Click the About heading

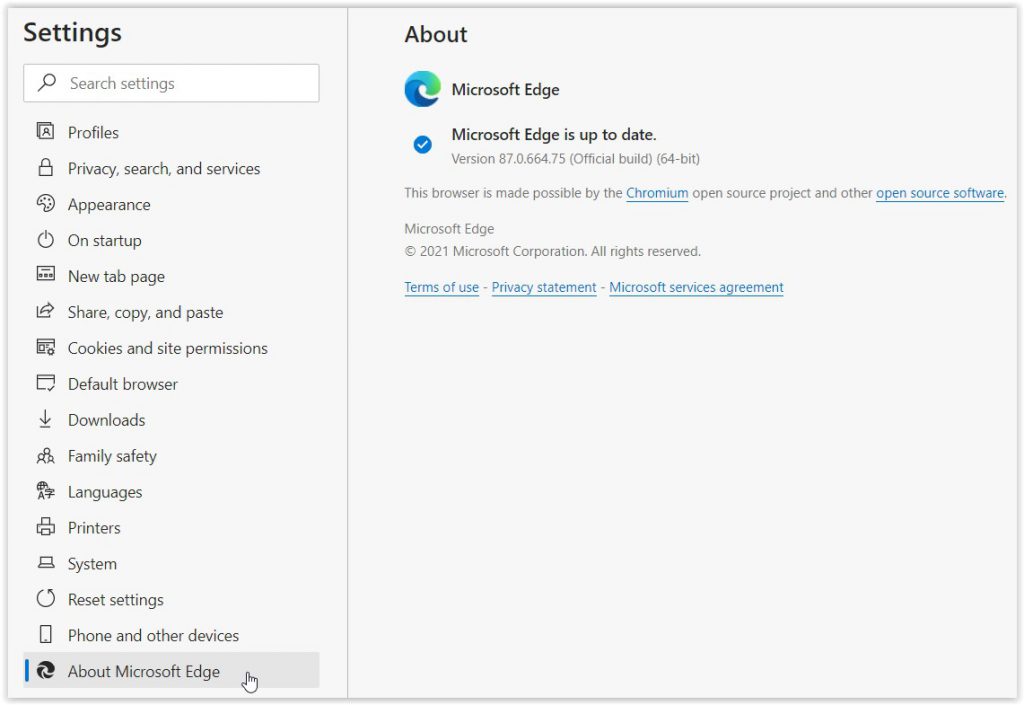pos(436,34)
